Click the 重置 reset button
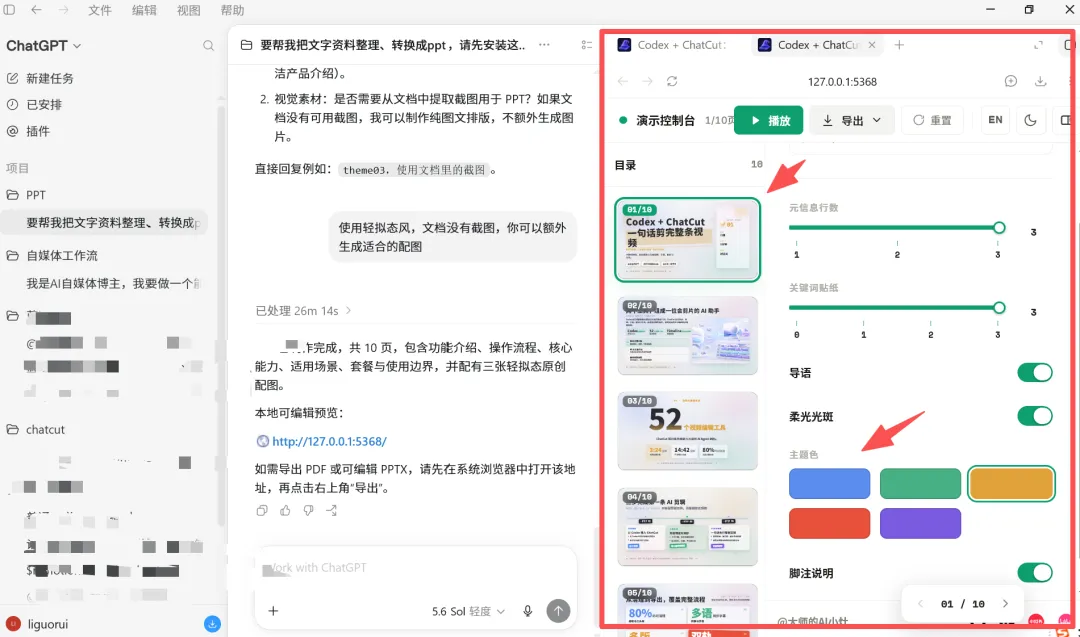This screenshot has width=1080, height=637. [932, 121]
